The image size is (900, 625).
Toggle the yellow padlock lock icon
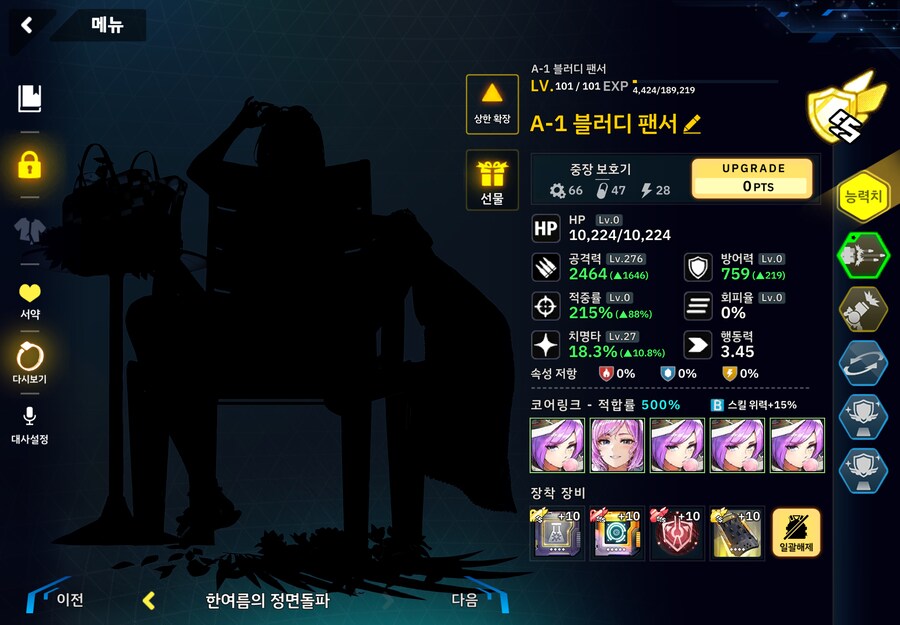[30, 166]
